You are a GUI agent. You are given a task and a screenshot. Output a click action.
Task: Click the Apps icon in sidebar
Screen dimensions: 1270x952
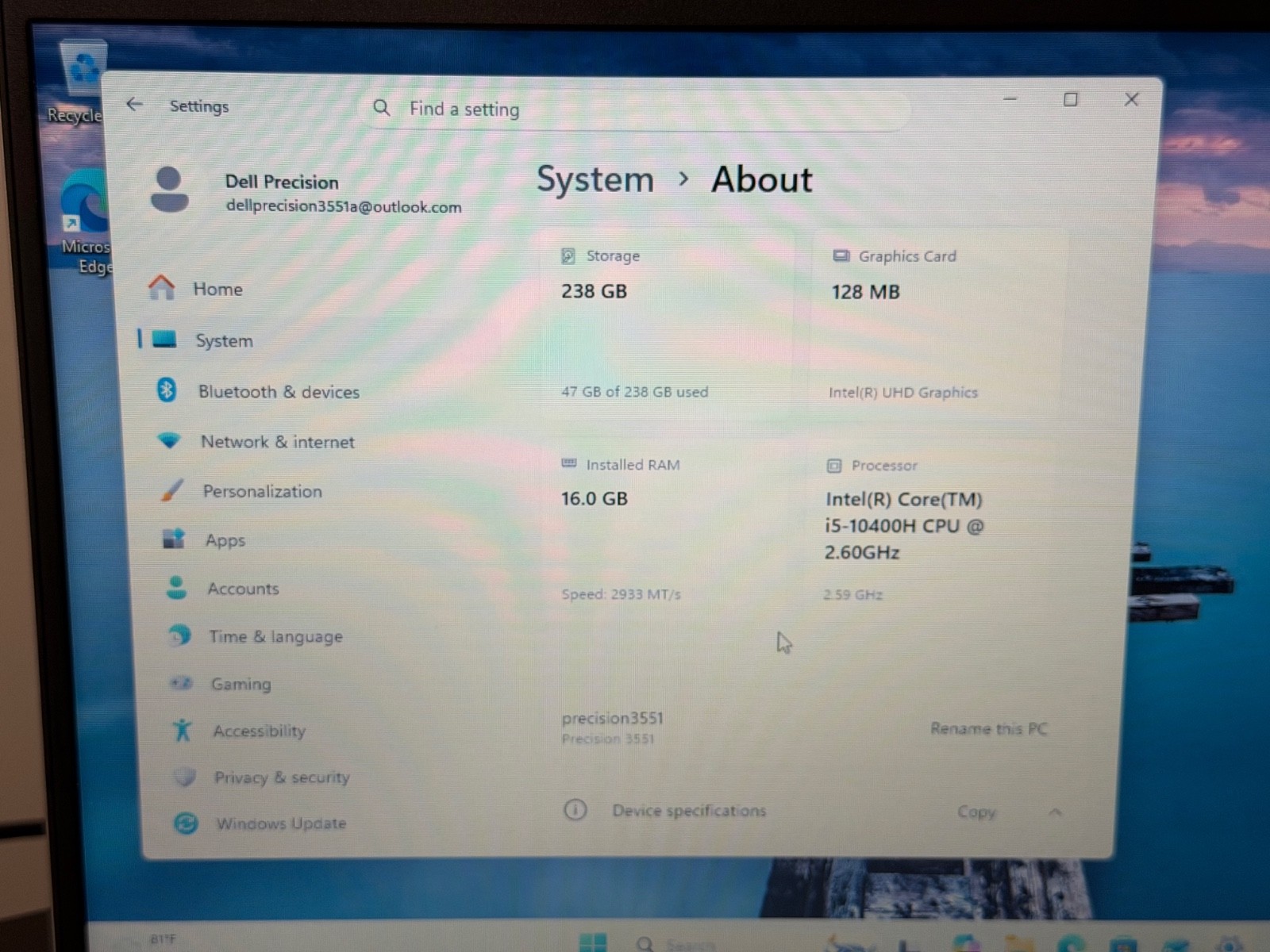coord(174,539)
